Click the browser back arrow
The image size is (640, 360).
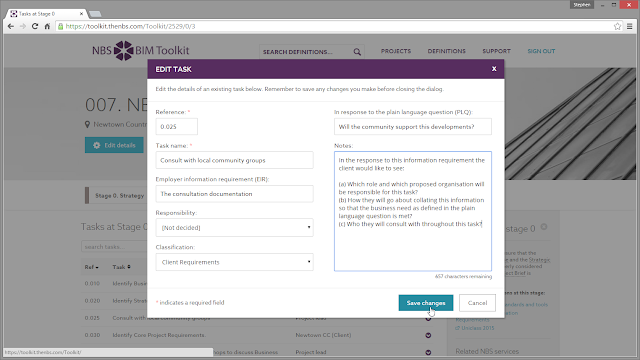tap(11, 26)
